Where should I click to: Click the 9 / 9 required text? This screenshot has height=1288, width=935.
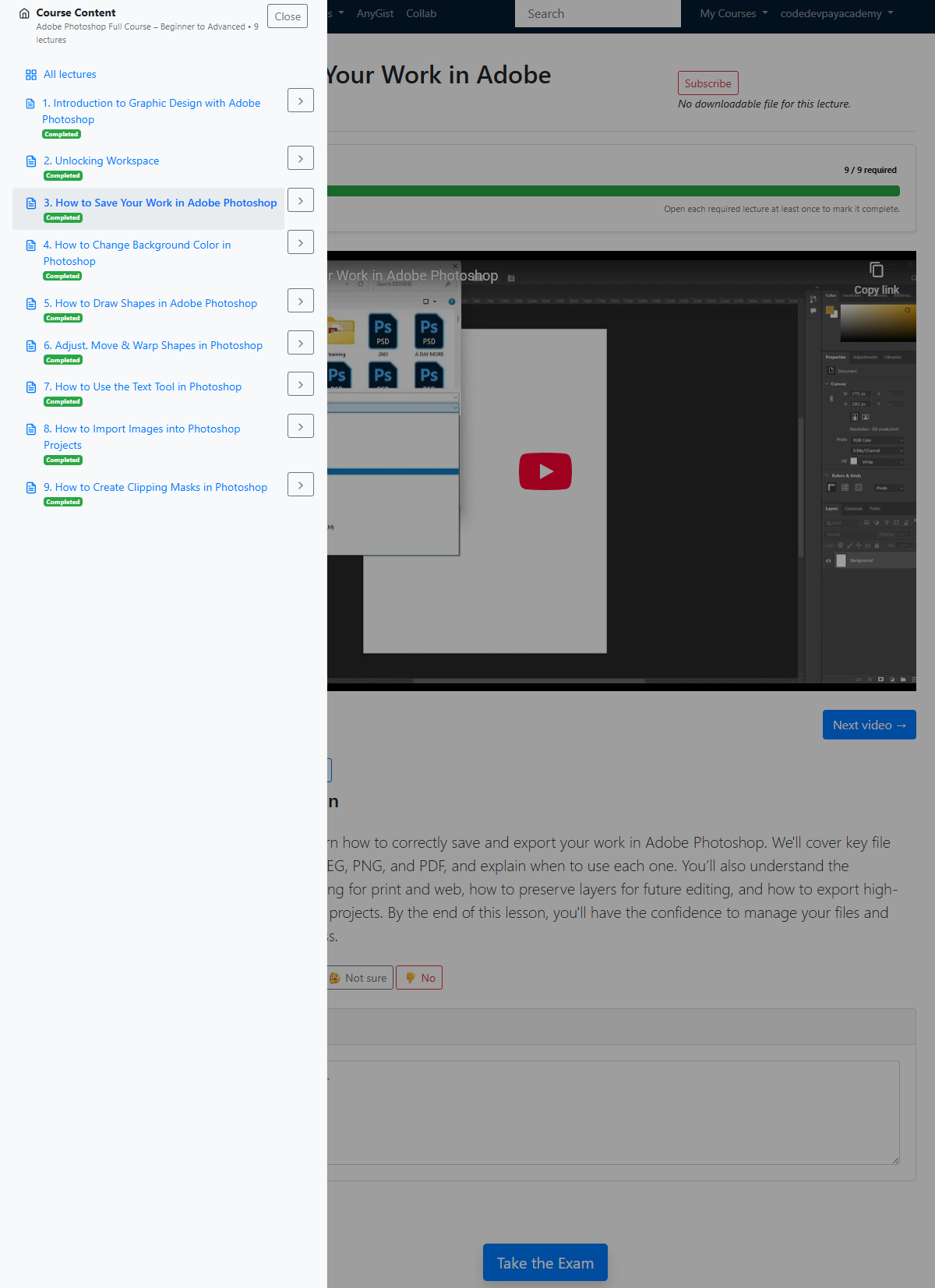[x=870, y=170]
